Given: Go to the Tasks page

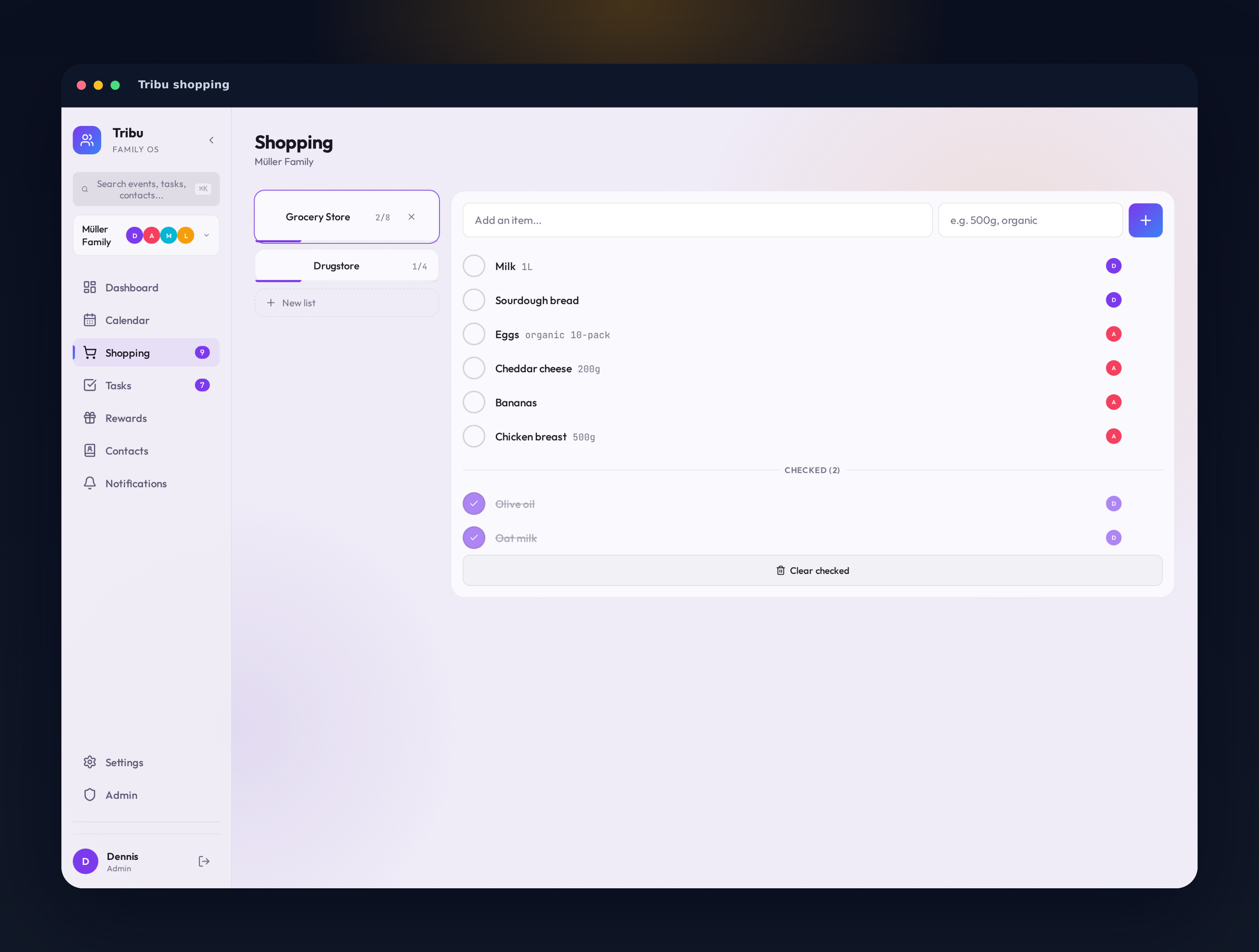Looking at the screenshot, I should coord(146,385).
